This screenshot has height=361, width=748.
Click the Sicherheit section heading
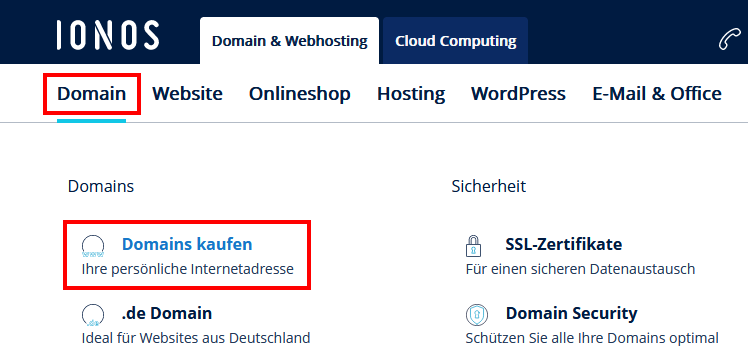[488, 186]
